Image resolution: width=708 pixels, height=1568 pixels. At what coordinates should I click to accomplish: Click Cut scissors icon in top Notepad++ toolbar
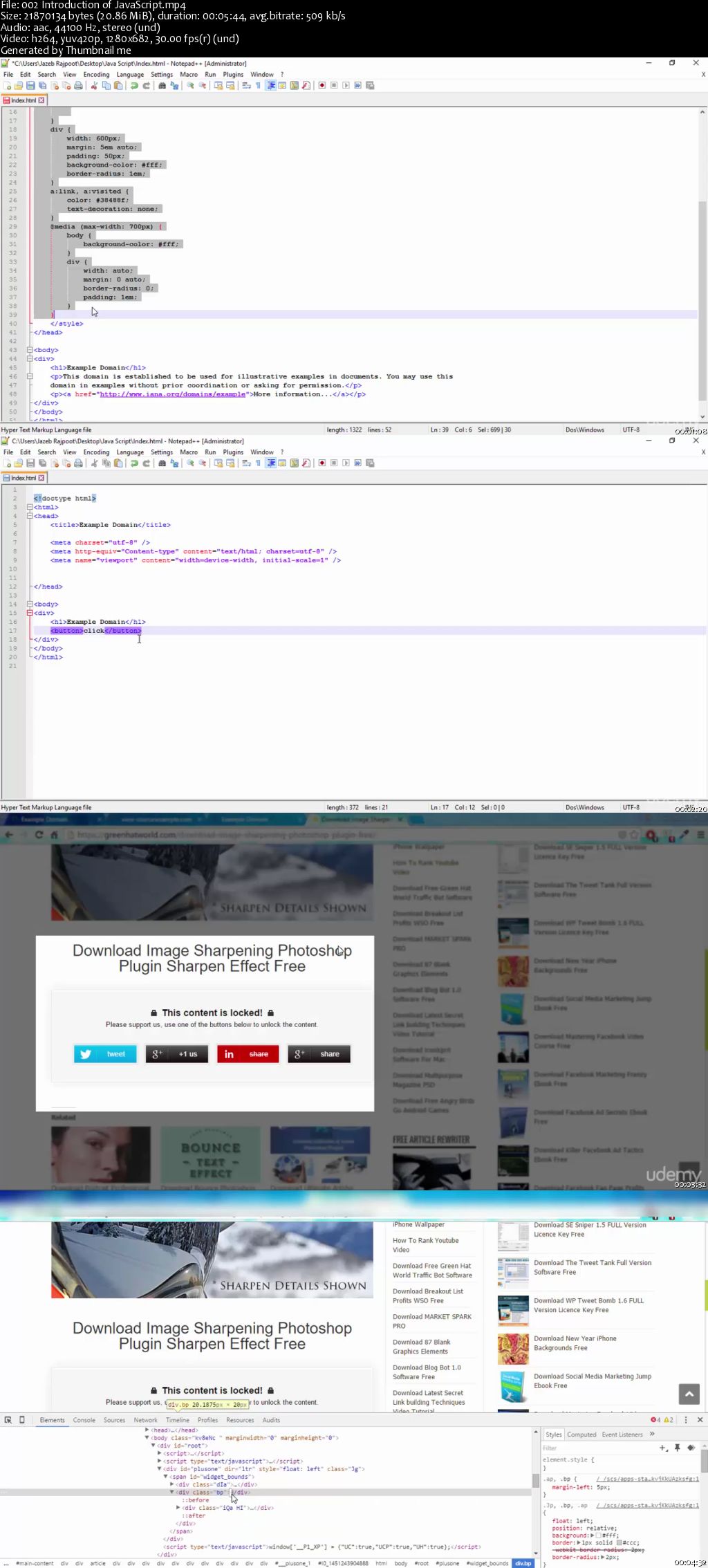(x=95, y=86)
